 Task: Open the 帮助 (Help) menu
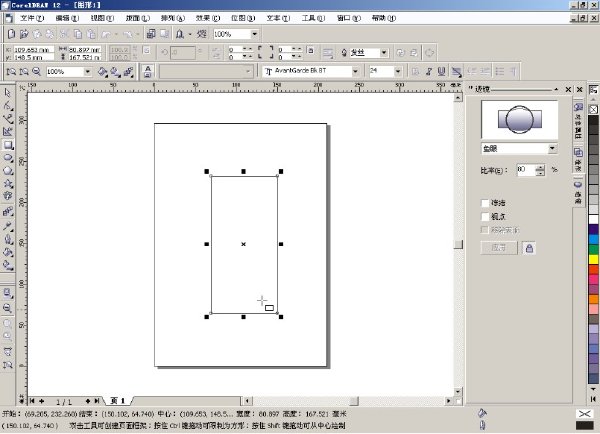(x=384, y=18)
